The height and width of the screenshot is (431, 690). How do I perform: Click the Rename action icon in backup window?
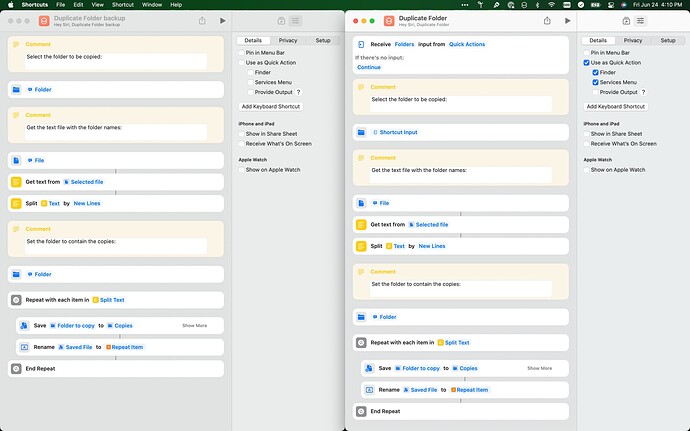pyautogui.click(x=24, y=347)
